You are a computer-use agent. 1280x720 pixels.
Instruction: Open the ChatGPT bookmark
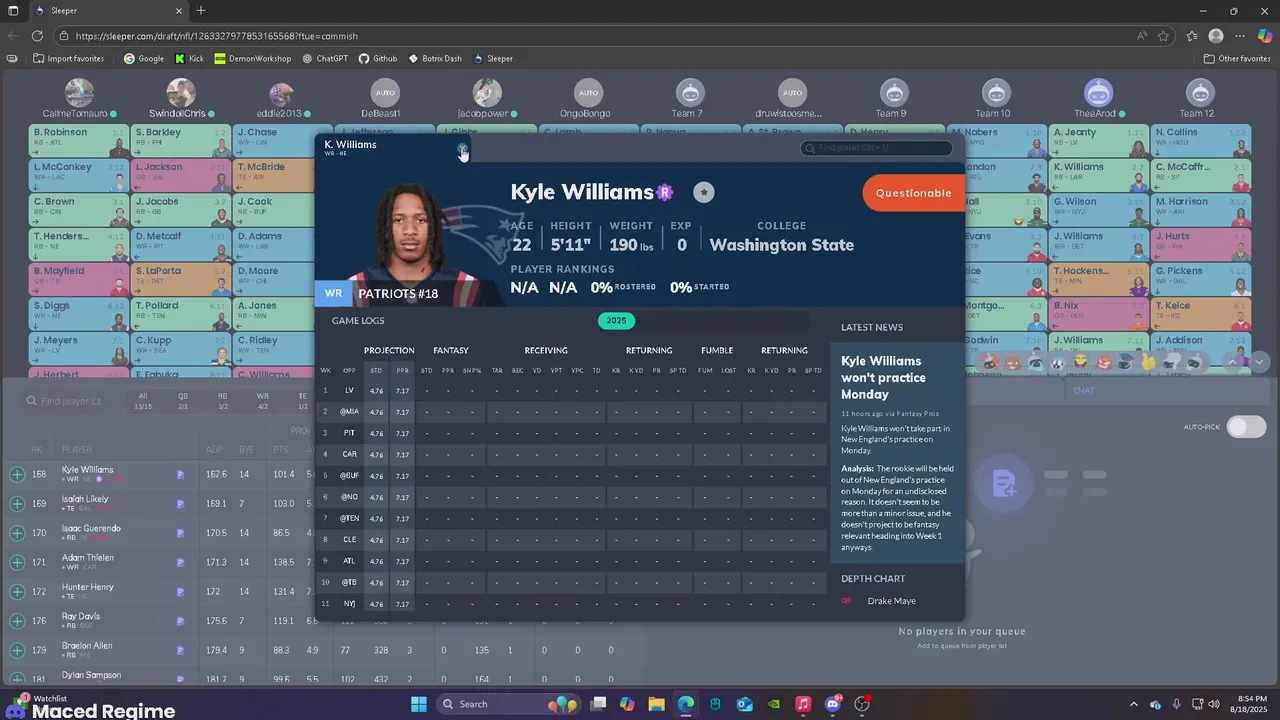325,58
